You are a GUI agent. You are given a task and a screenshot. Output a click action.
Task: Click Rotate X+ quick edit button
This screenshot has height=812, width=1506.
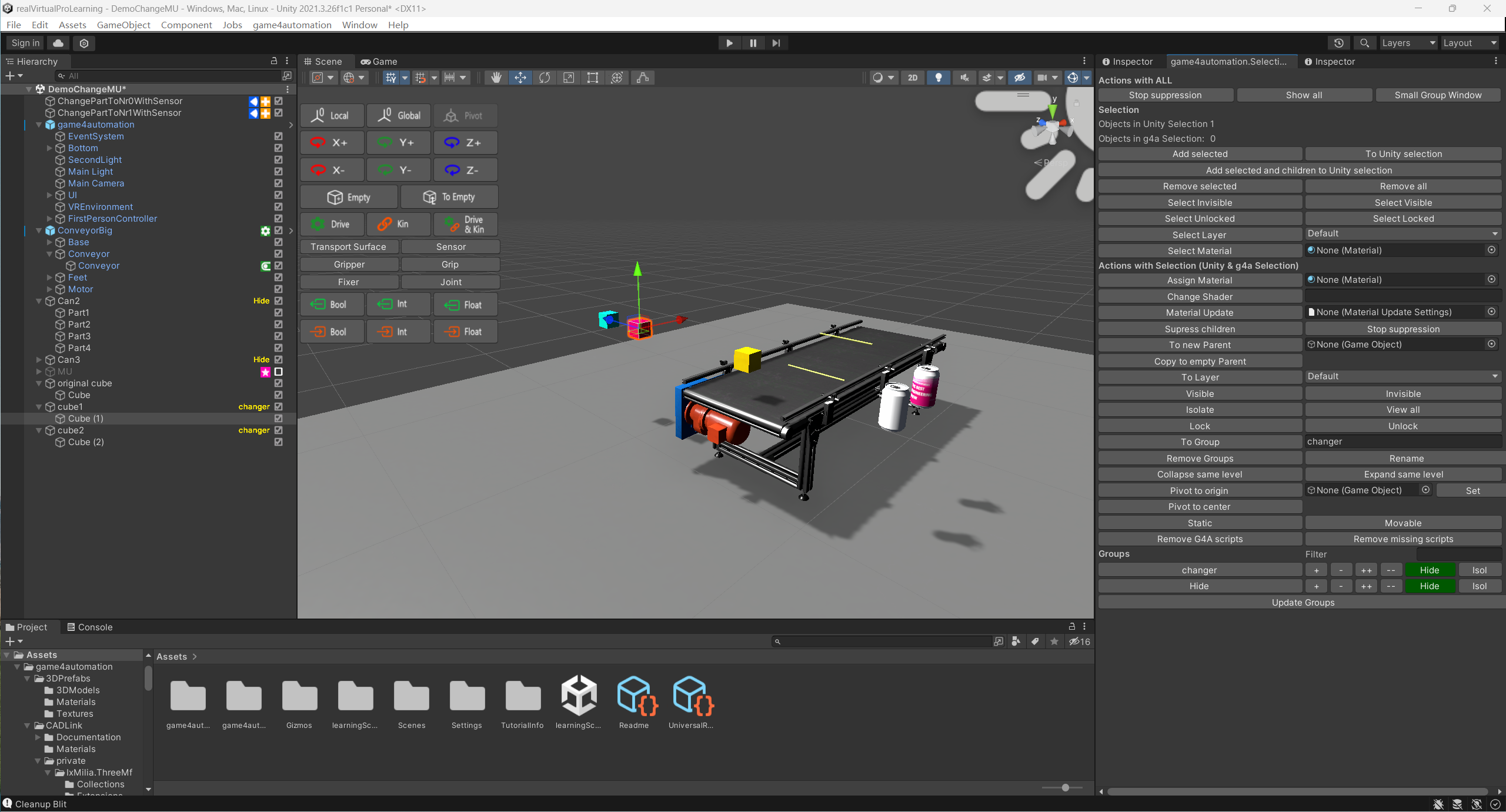pos(332,142)
